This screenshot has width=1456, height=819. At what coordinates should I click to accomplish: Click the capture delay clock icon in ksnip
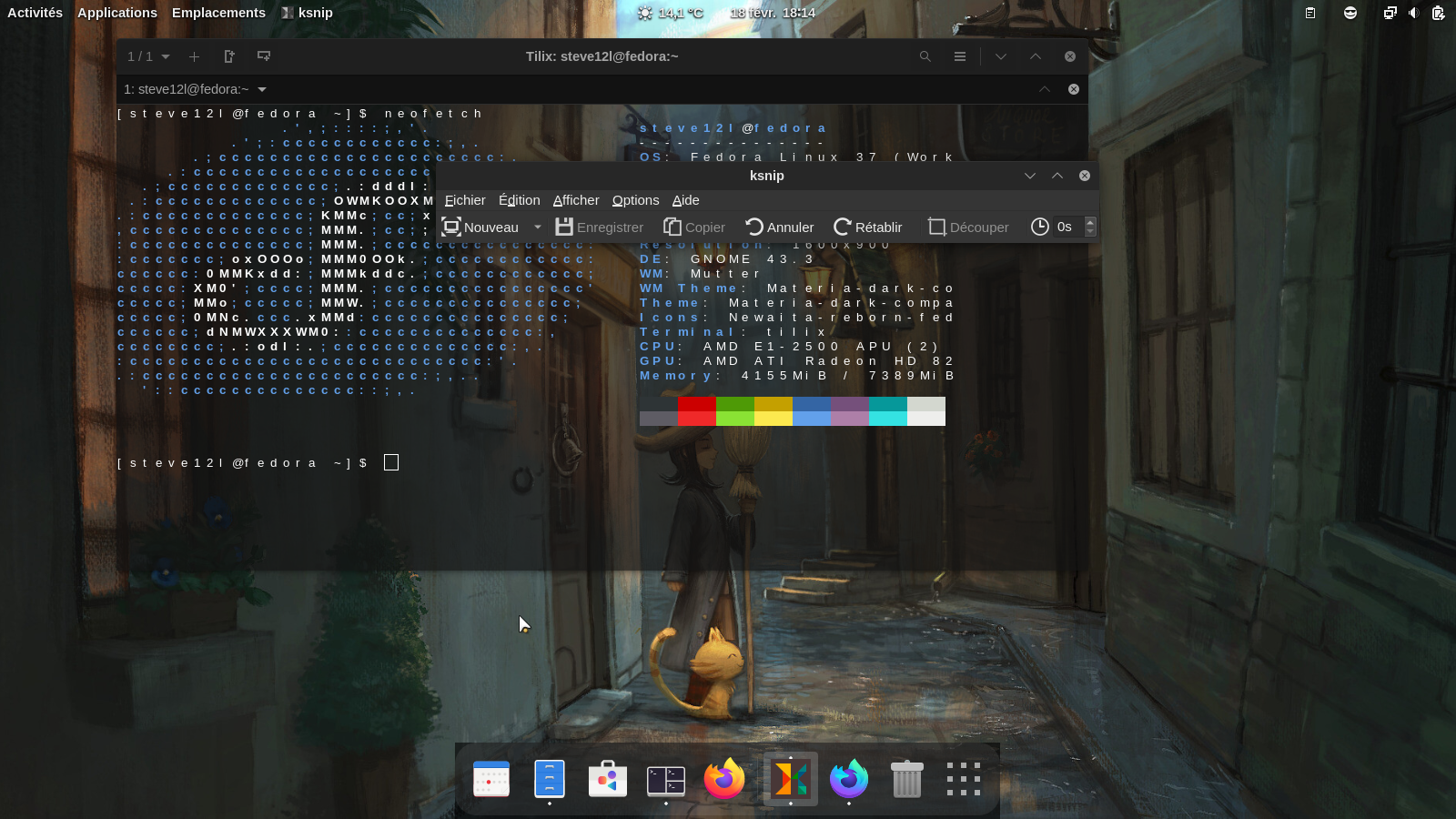point(1040,227)
